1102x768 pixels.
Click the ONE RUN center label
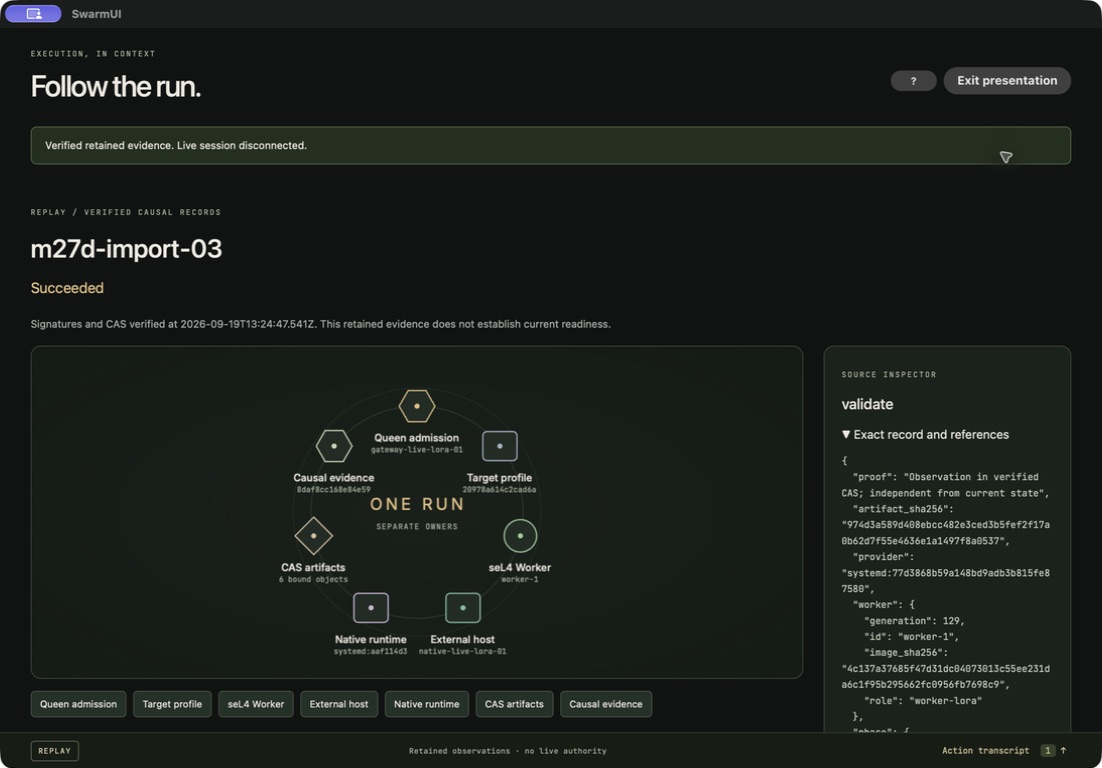pos(417,505)
